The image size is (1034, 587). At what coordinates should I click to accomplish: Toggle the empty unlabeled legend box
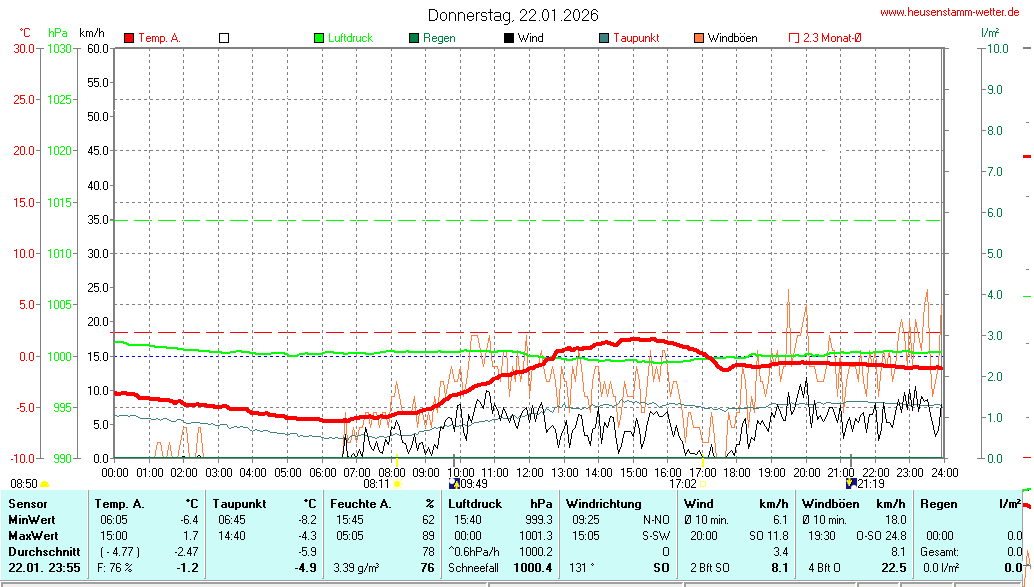224,38
